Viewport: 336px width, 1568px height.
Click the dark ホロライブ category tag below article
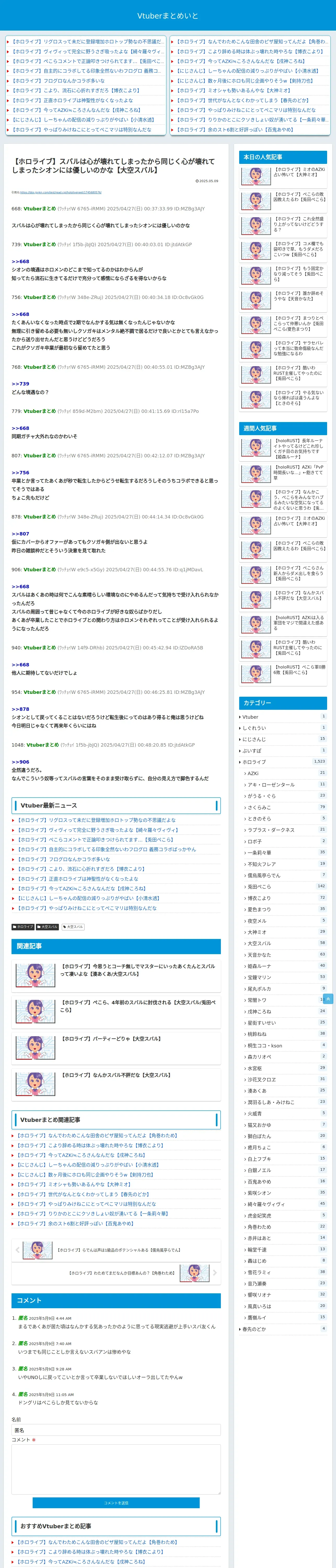[x=23, y=927]
